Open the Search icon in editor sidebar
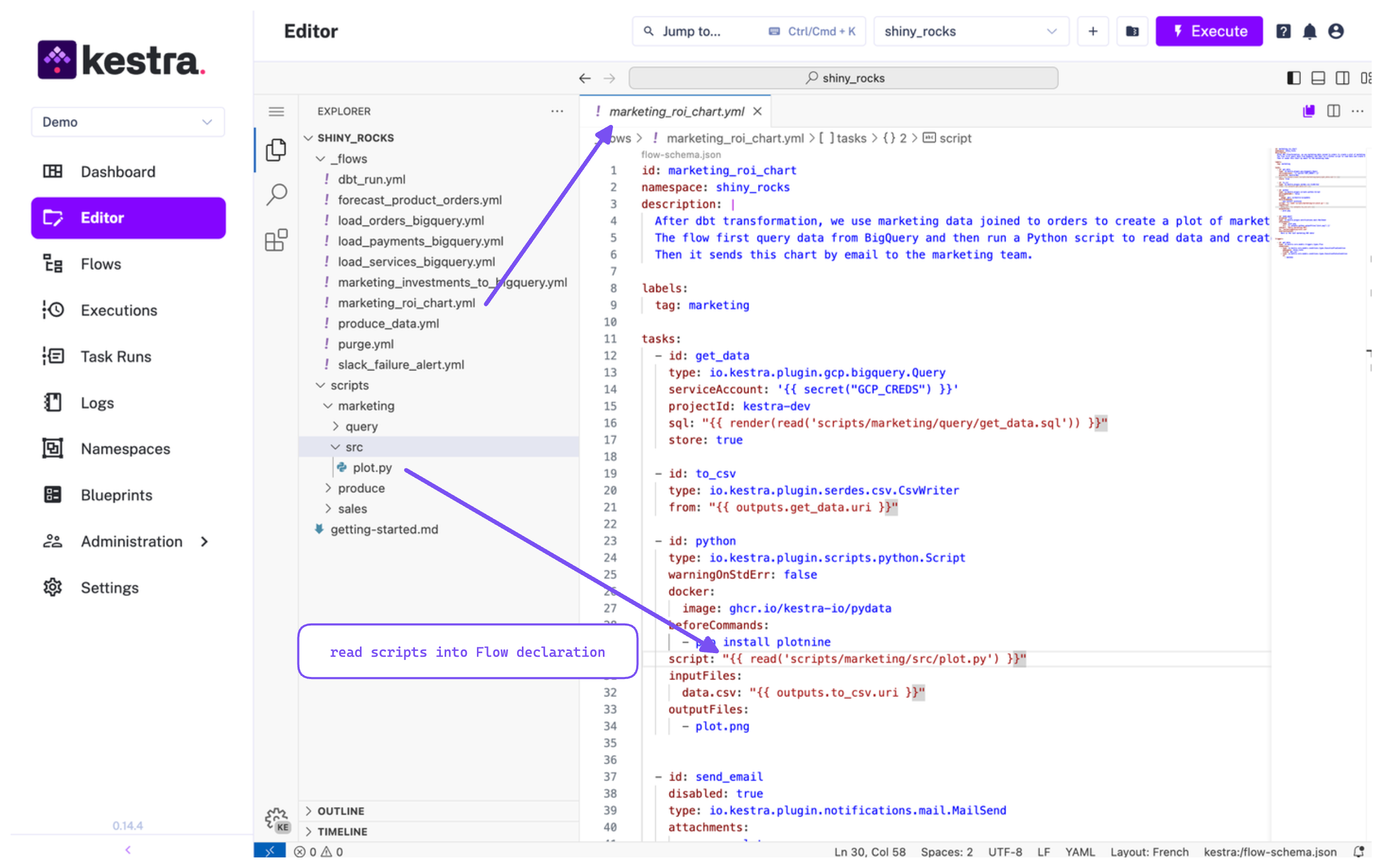Screen dimensions: 1382x868 coord(276,195)
